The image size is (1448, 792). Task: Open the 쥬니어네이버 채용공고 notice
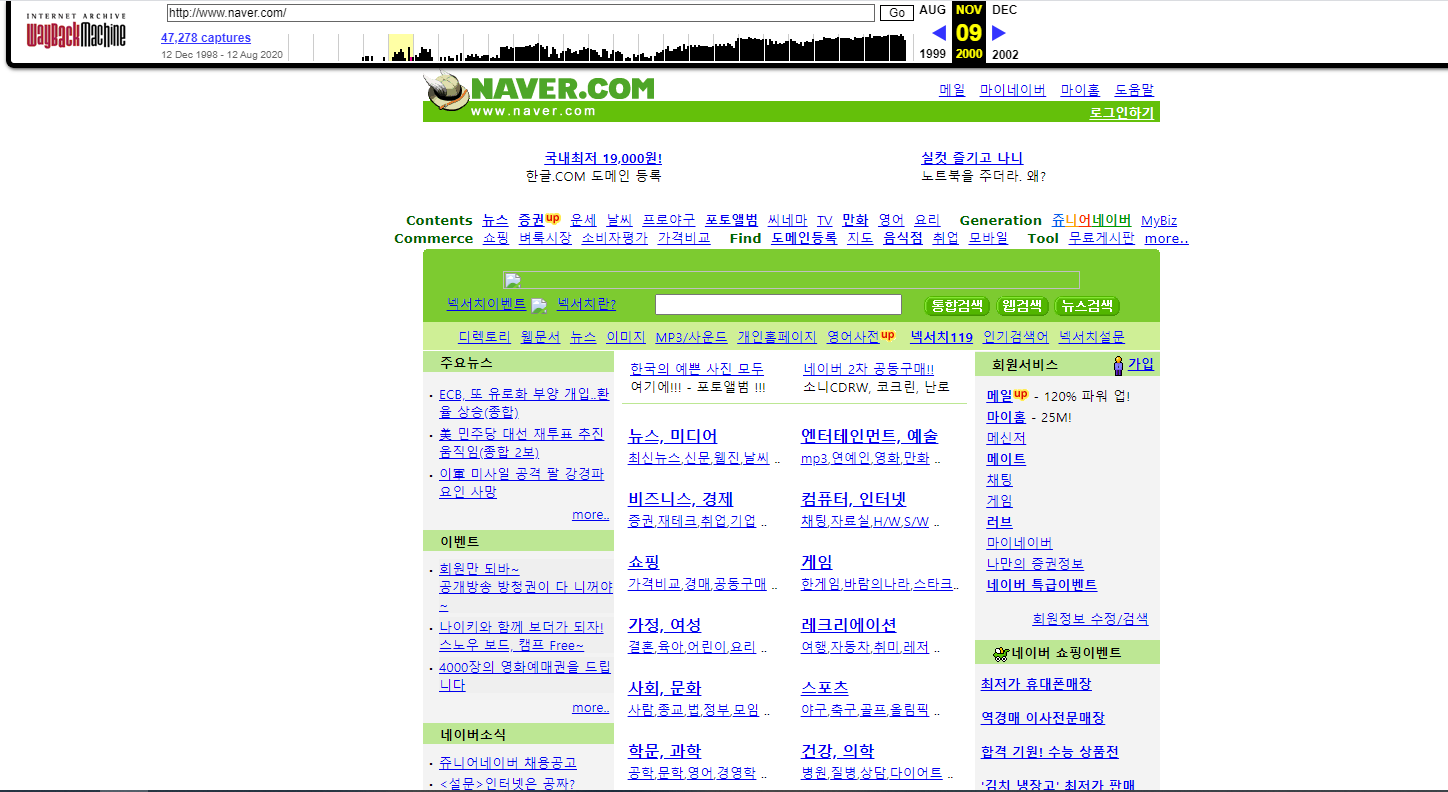[508, 763]
